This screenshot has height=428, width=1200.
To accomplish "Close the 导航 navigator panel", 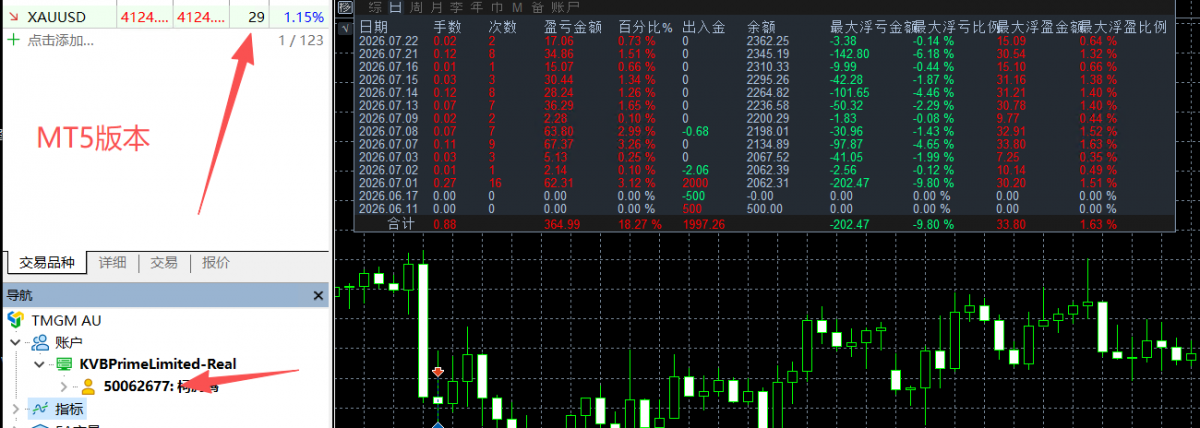I will click(318, 296).
